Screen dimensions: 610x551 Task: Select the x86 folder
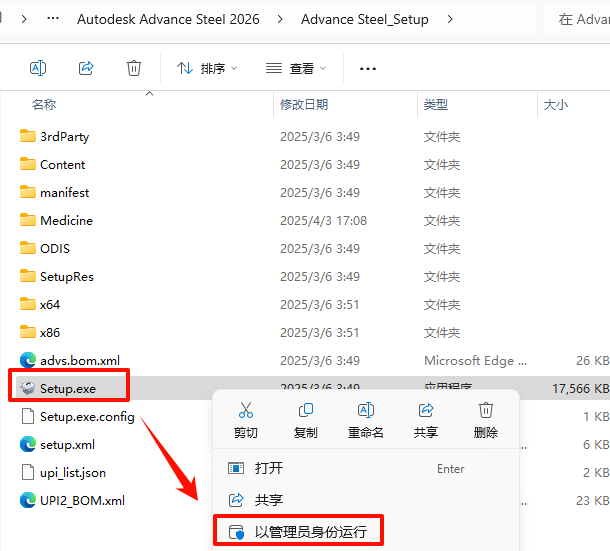pos(40,333)
